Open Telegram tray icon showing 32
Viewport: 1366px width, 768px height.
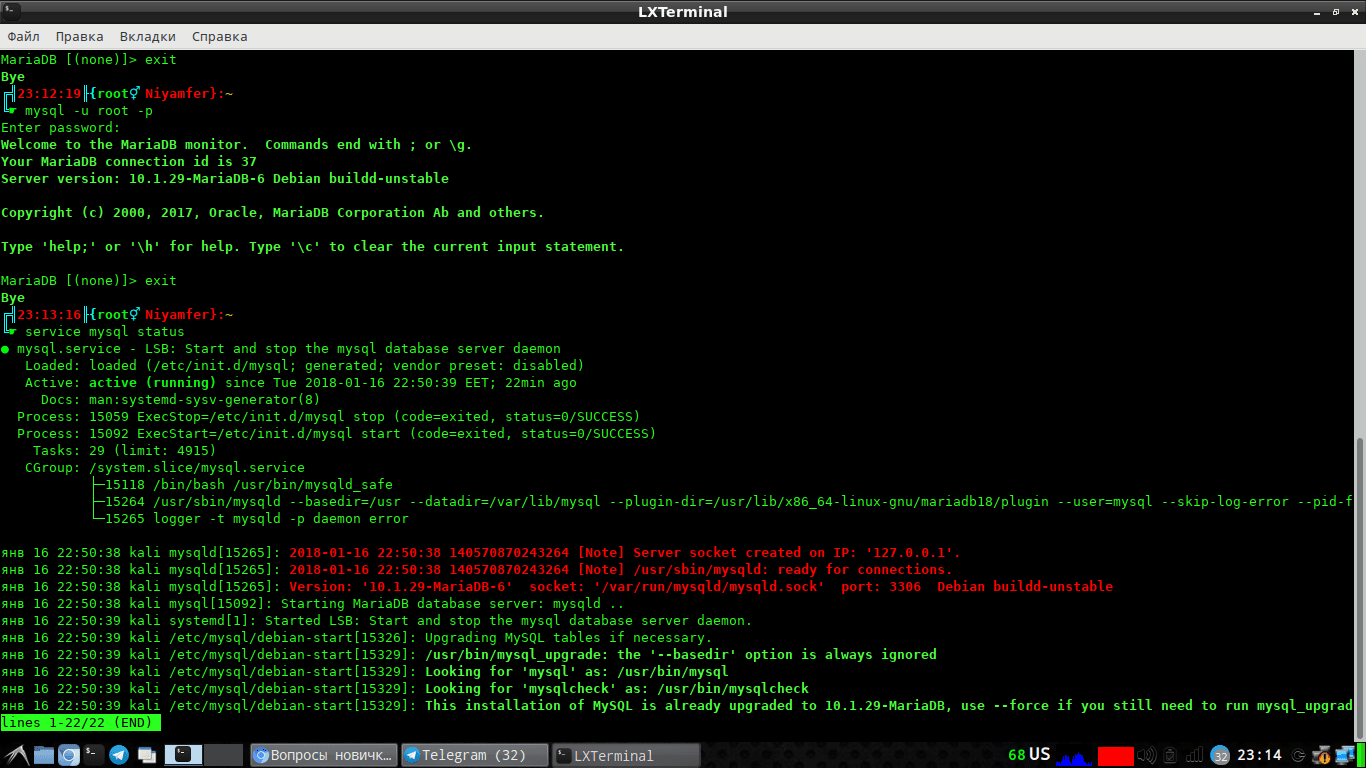(1220, 756)
